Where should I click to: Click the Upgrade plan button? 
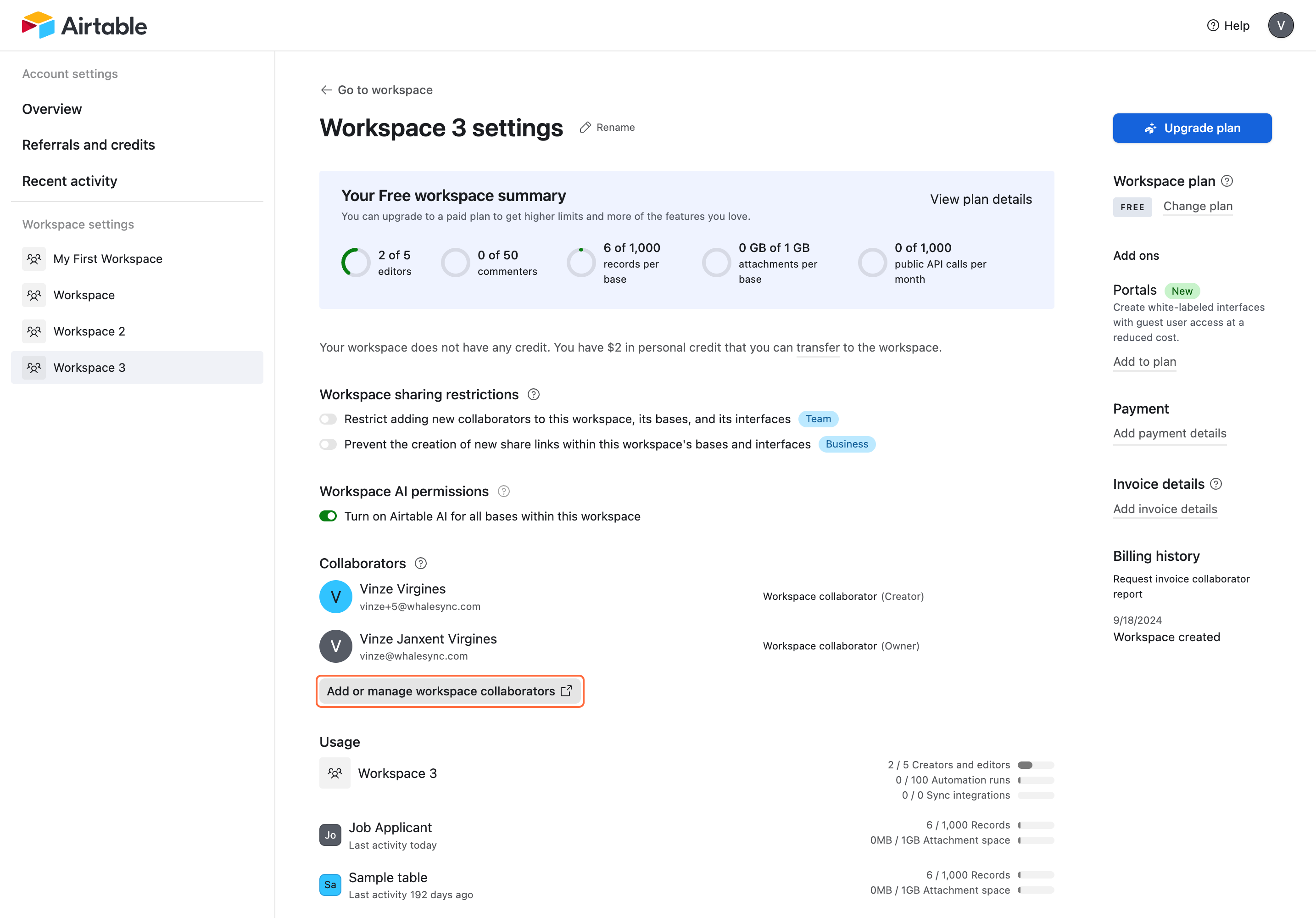[1192, 128]
